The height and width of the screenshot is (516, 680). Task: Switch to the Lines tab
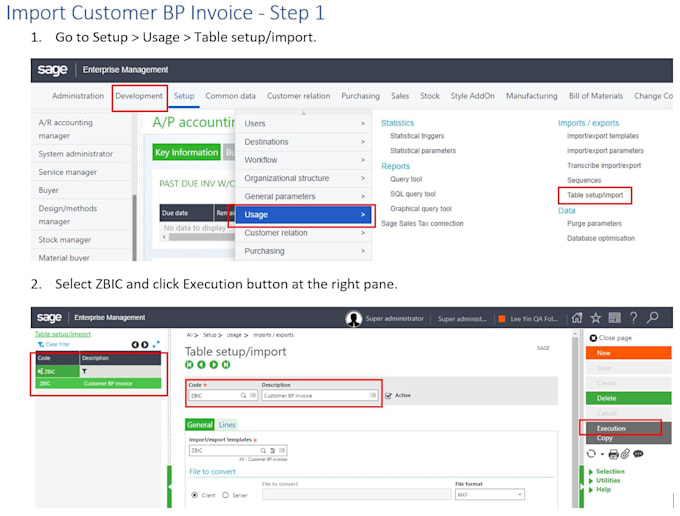pos(227,425)
